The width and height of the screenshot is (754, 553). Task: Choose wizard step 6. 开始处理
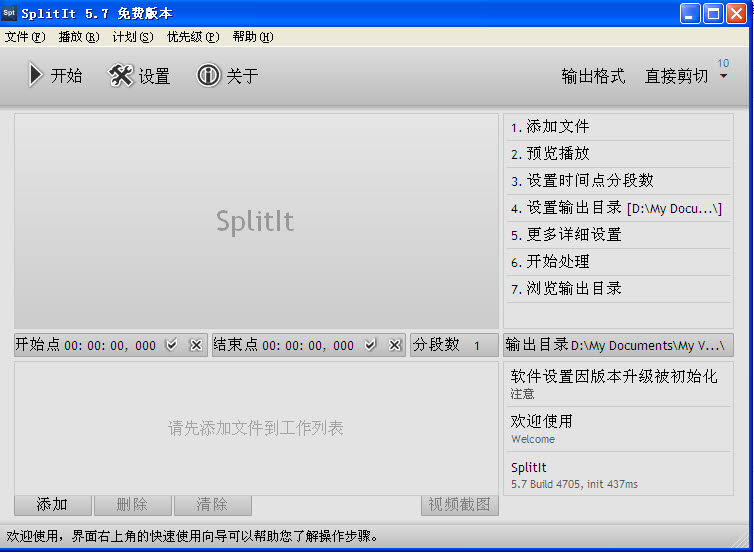(618, 262)
